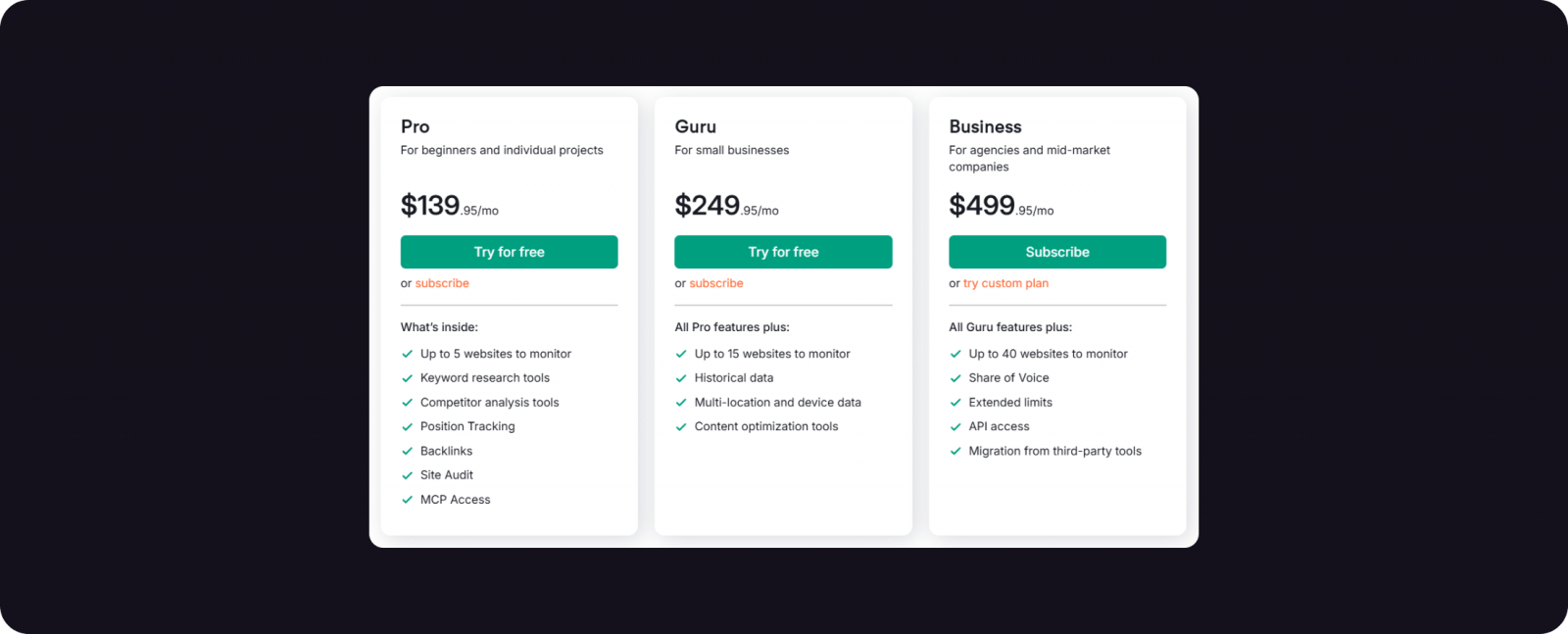Click checkmark next to Historical data
This screenshot has width=1568, height=634.
pos(681,378)
